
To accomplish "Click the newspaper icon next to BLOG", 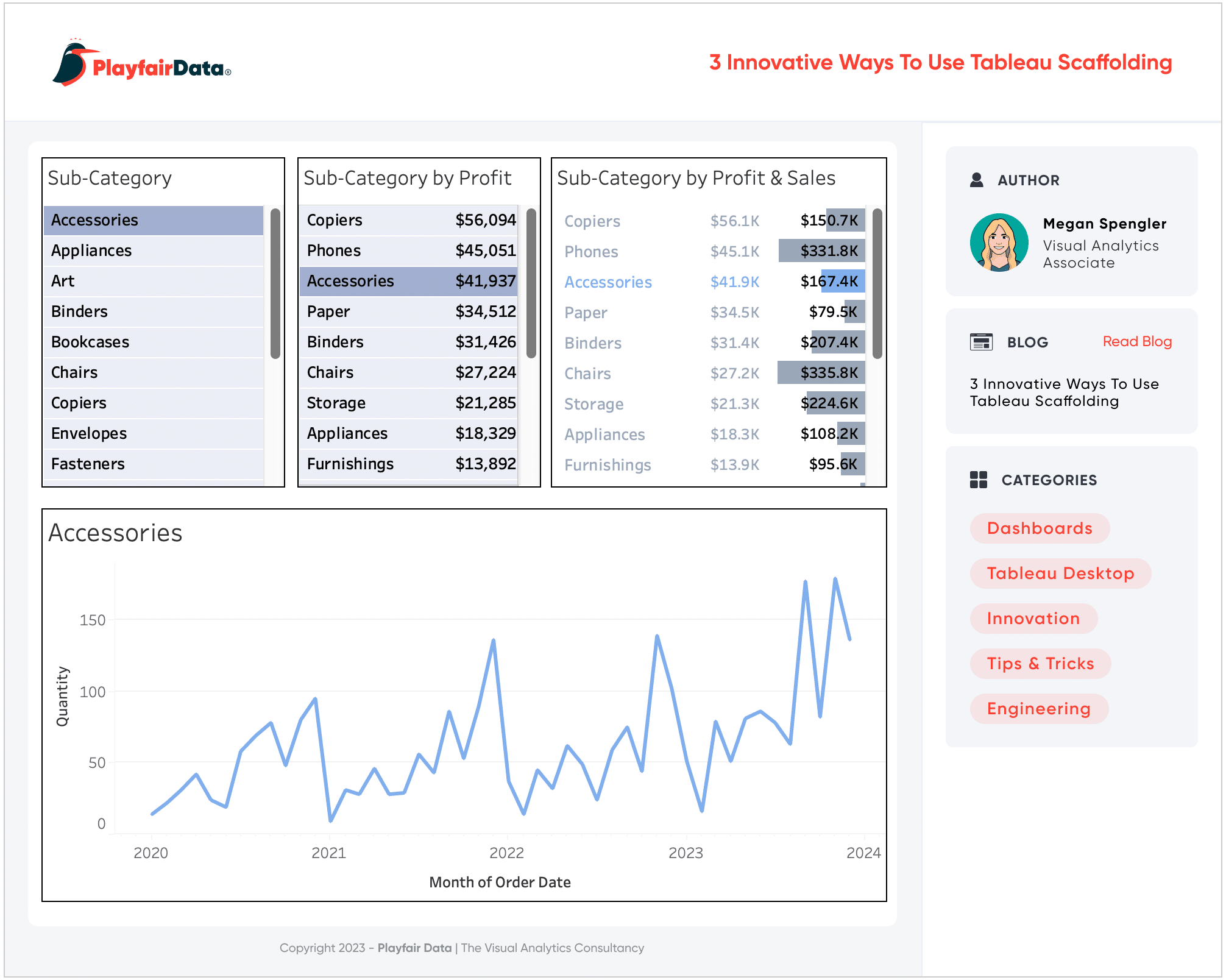I will tap(980, 342).
